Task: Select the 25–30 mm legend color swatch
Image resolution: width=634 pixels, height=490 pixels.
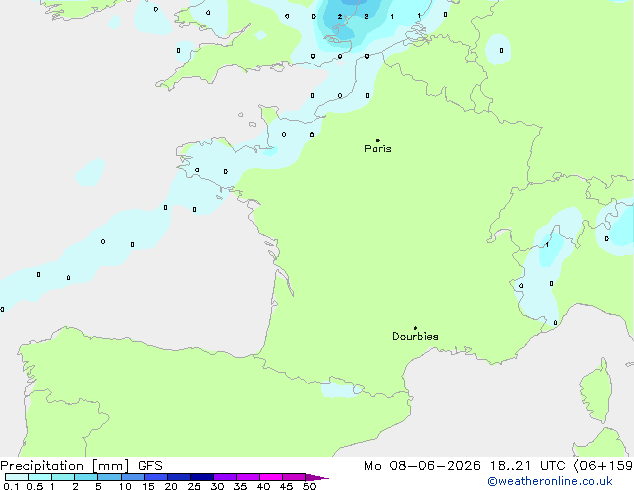Action: (x=202, y=477)
